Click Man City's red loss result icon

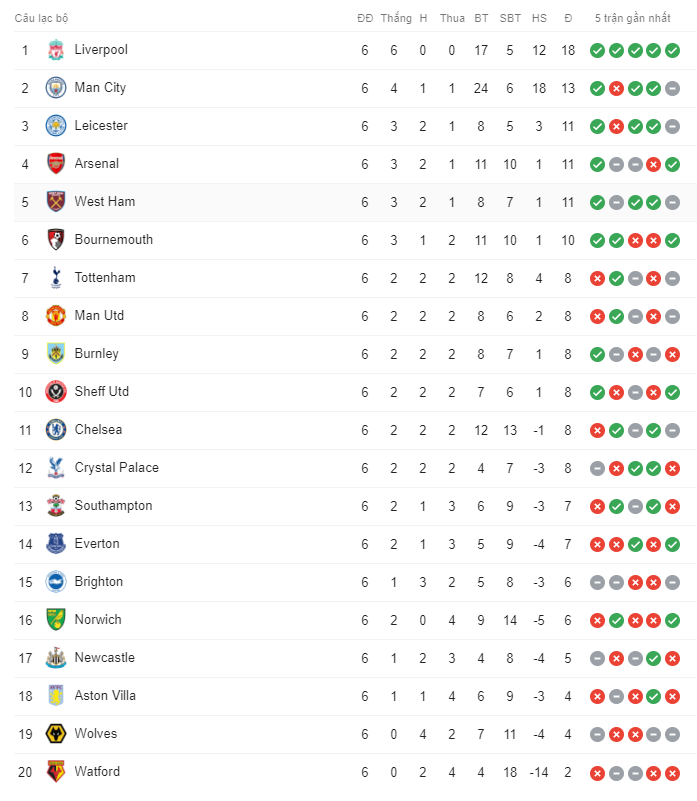coord(616,88)
